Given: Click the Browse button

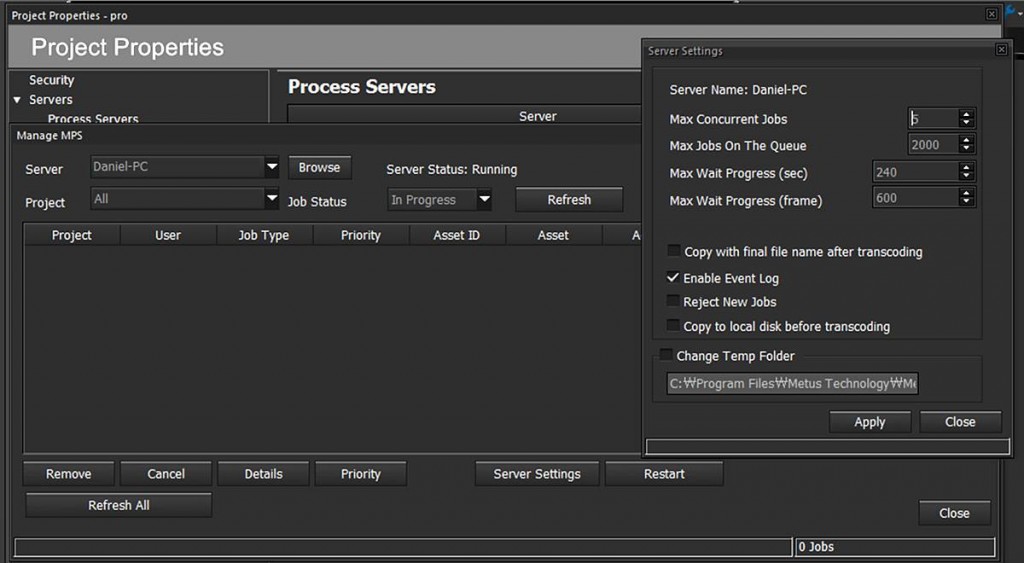Looking at the screenshot, I should (x=319, y=167).
